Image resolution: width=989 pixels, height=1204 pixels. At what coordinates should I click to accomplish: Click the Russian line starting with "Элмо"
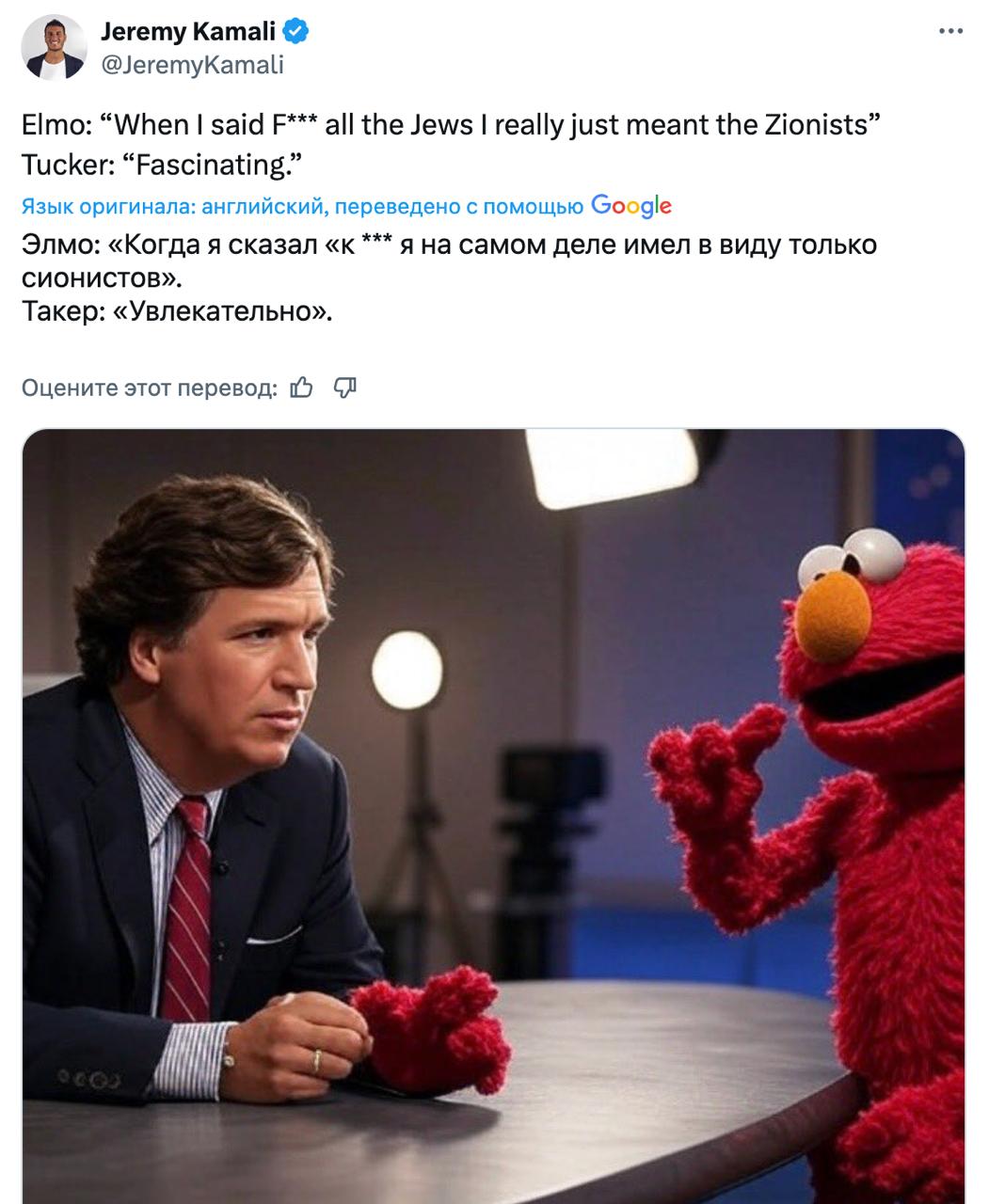click(449, 245)
